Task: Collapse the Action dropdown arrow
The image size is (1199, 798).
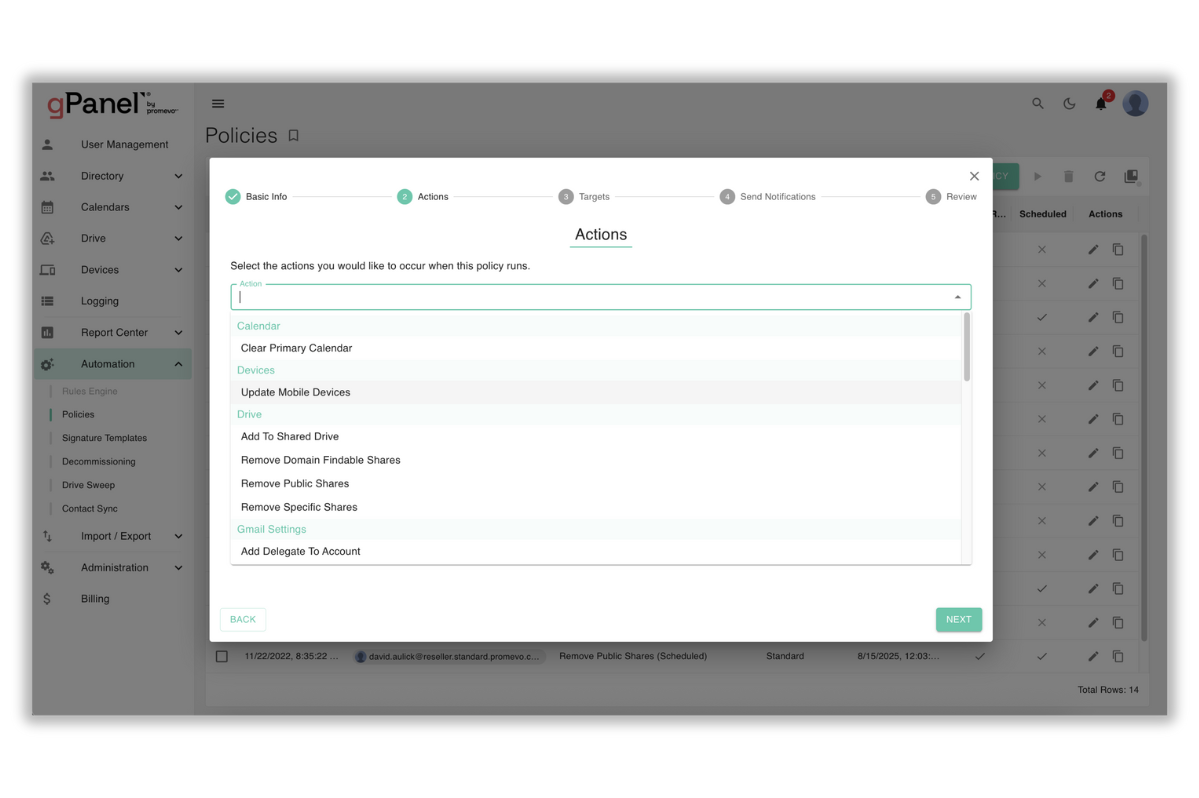Action: coord(957,297)
